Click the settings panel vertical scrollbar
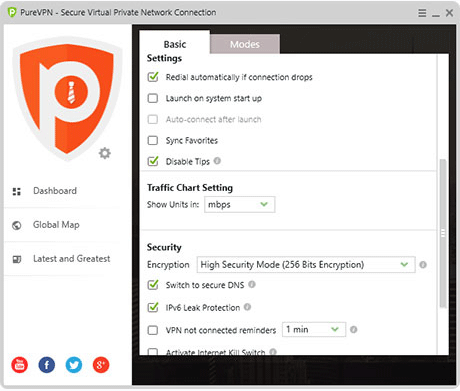 tap(443, 233)
